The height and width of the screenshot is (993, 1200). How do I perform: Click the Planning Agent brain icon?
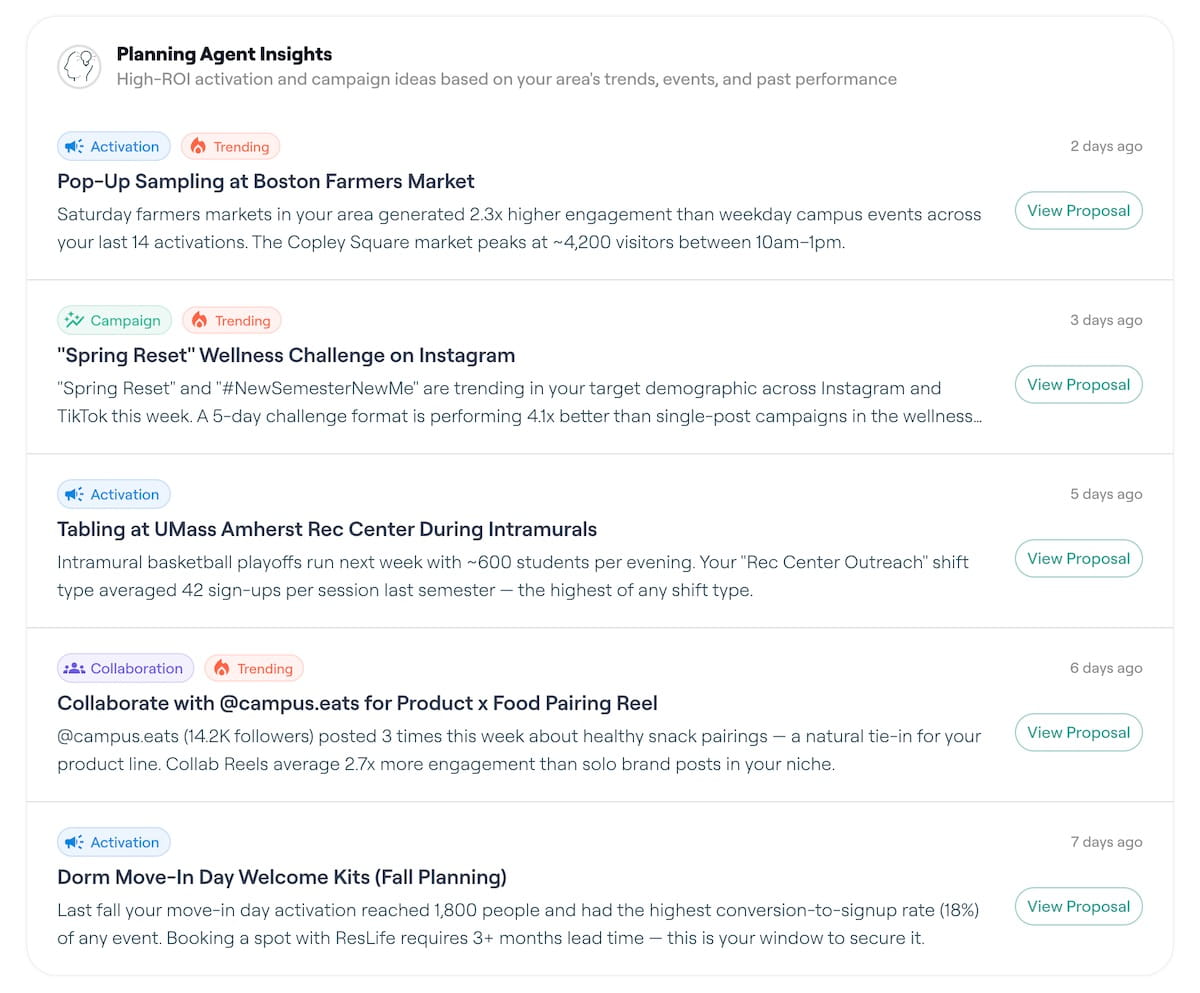tap(79, 67)
